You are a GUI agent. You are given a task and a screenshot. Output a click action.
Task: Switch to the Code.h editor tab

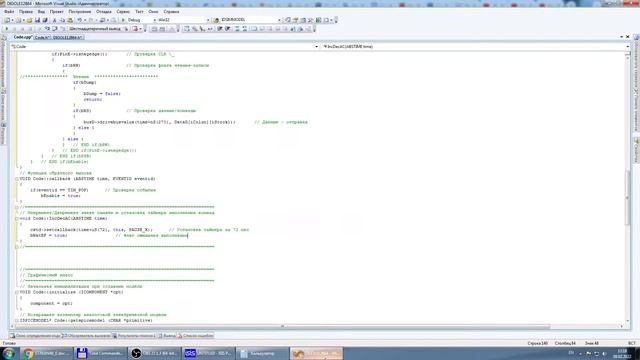[x=42, y=38]
